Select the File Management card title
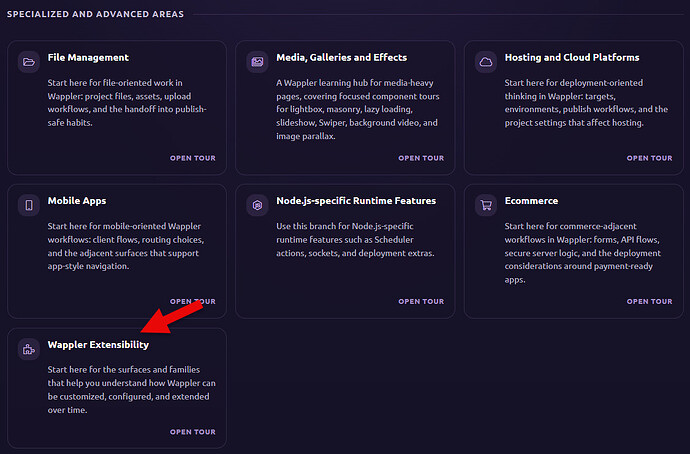This screenshot has width=690, height=454. (x=88, y=58)
